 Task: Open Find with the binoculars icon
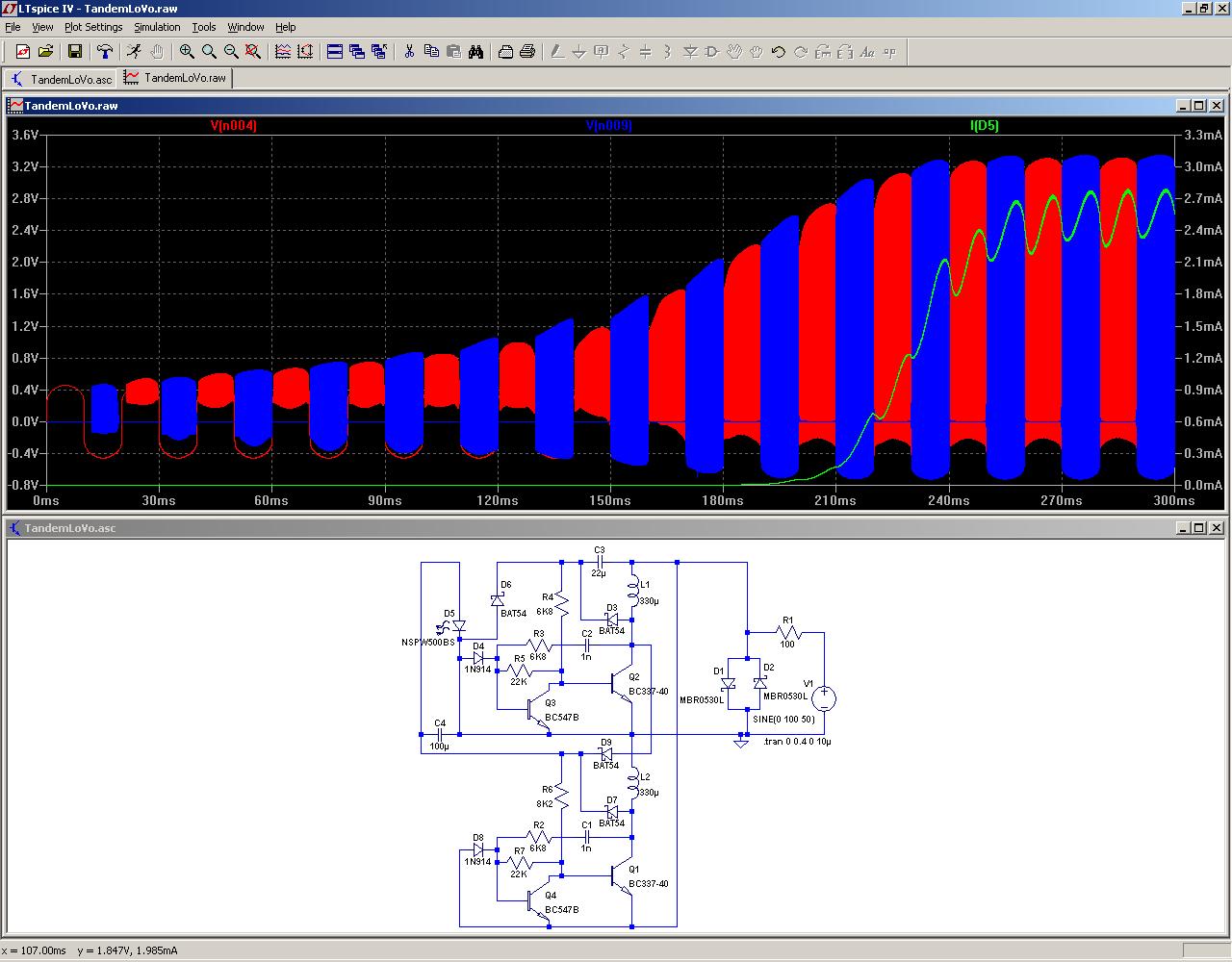475,52
